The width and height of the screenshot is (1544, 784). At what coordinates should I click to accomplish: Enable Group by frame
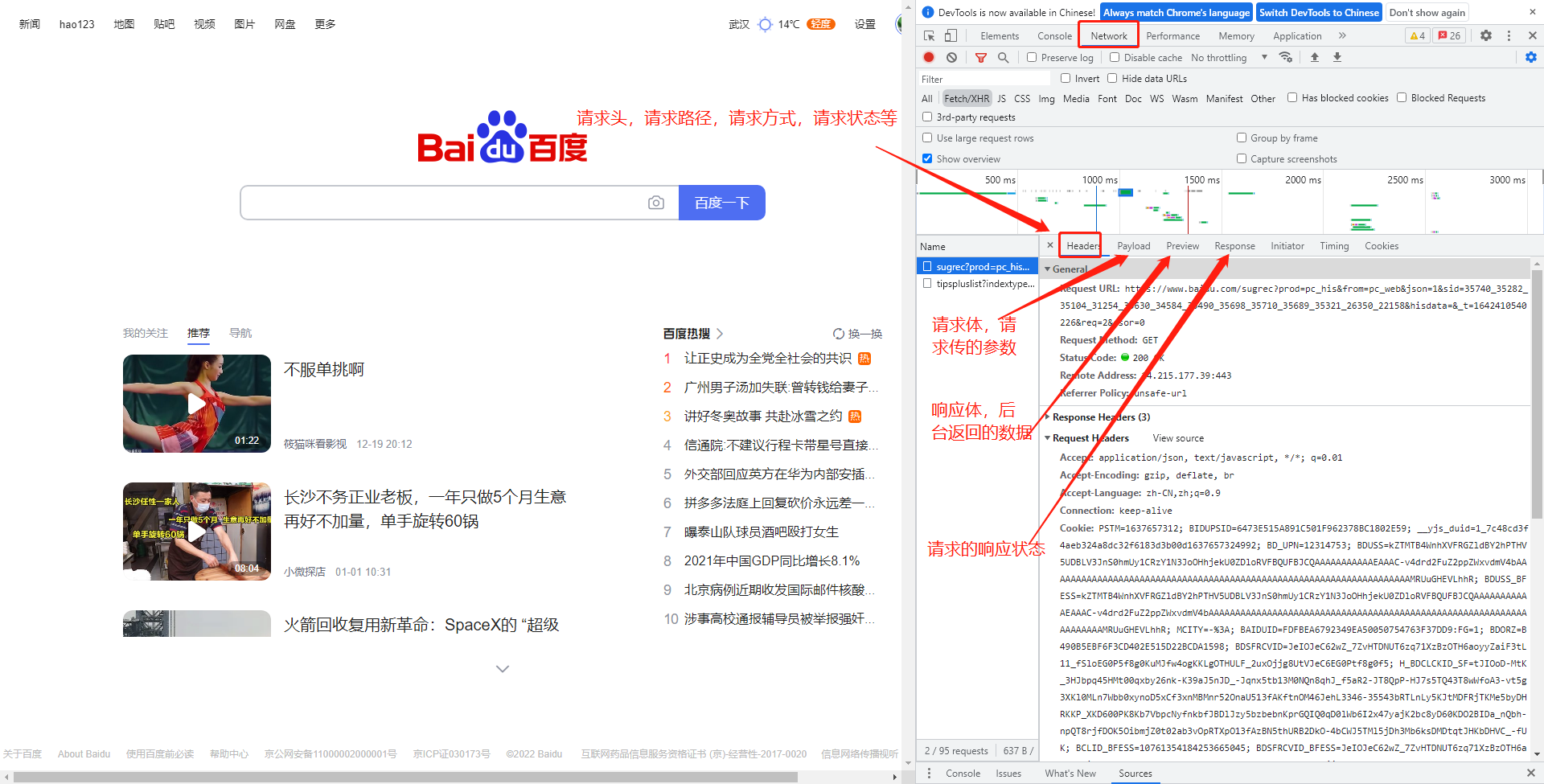[x=1242, y=138]
